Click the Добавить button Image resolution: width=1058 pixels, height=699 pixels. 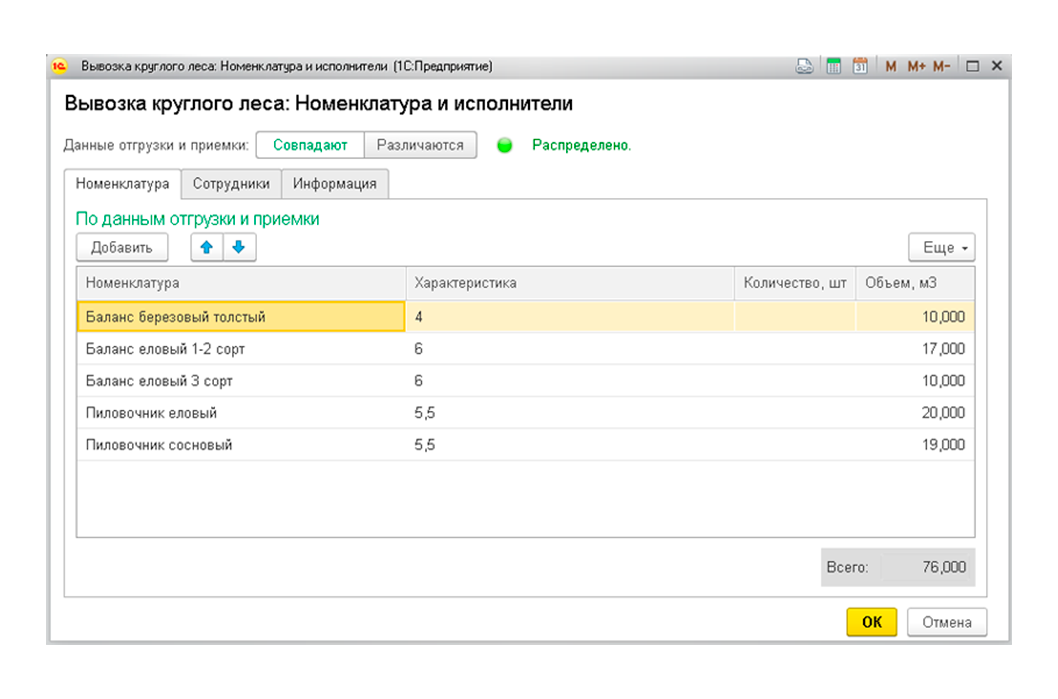(122, 248)
